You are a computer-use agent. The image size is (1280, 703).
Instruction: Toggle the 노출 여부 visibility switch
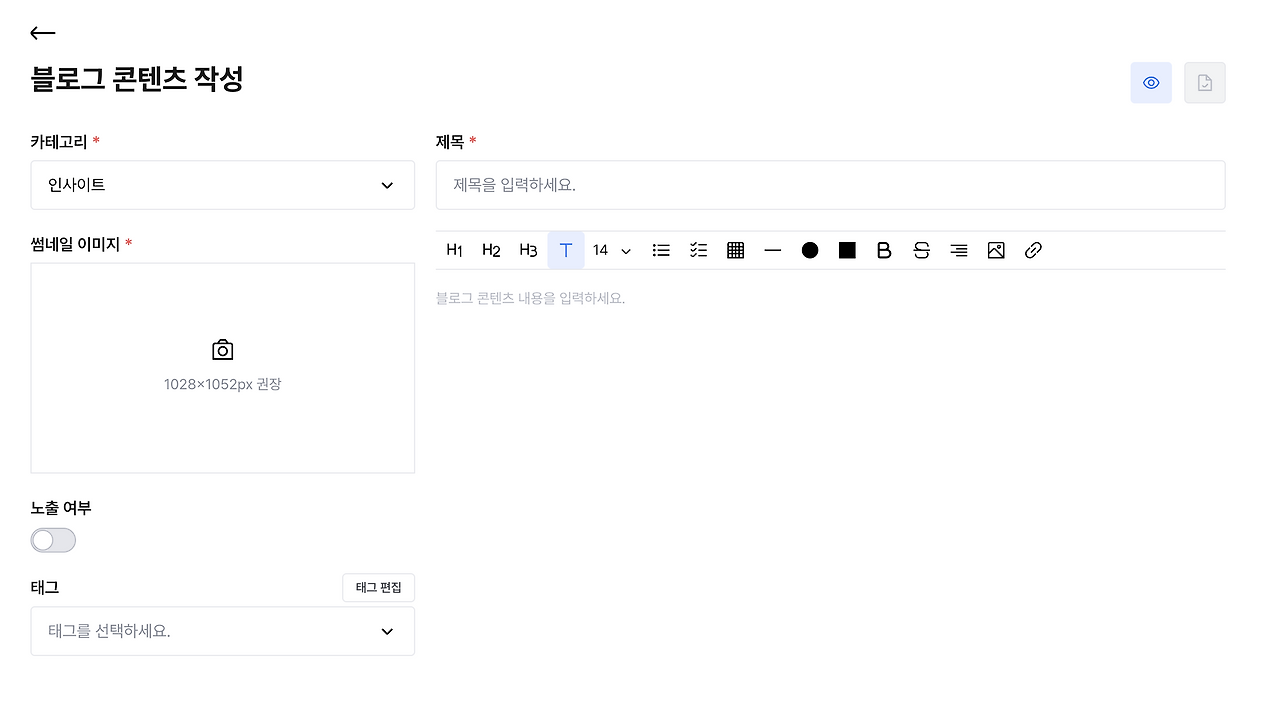53,540
